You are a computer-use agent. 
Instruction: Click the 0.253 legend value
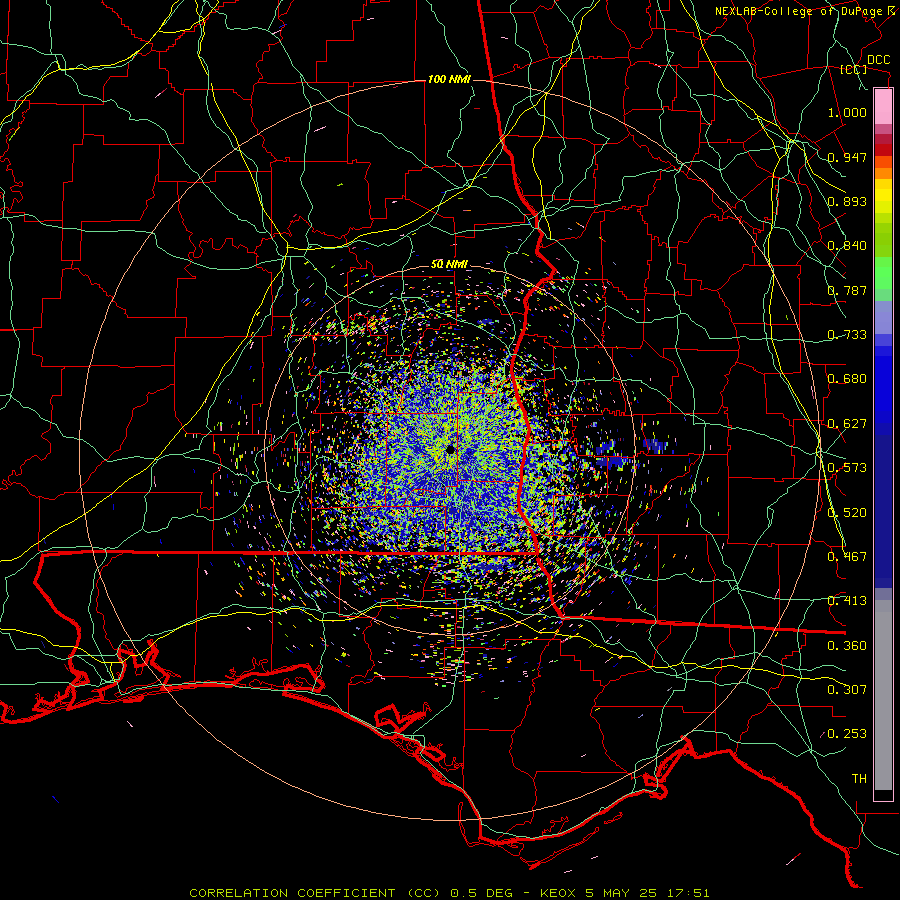tap(847, 734)
